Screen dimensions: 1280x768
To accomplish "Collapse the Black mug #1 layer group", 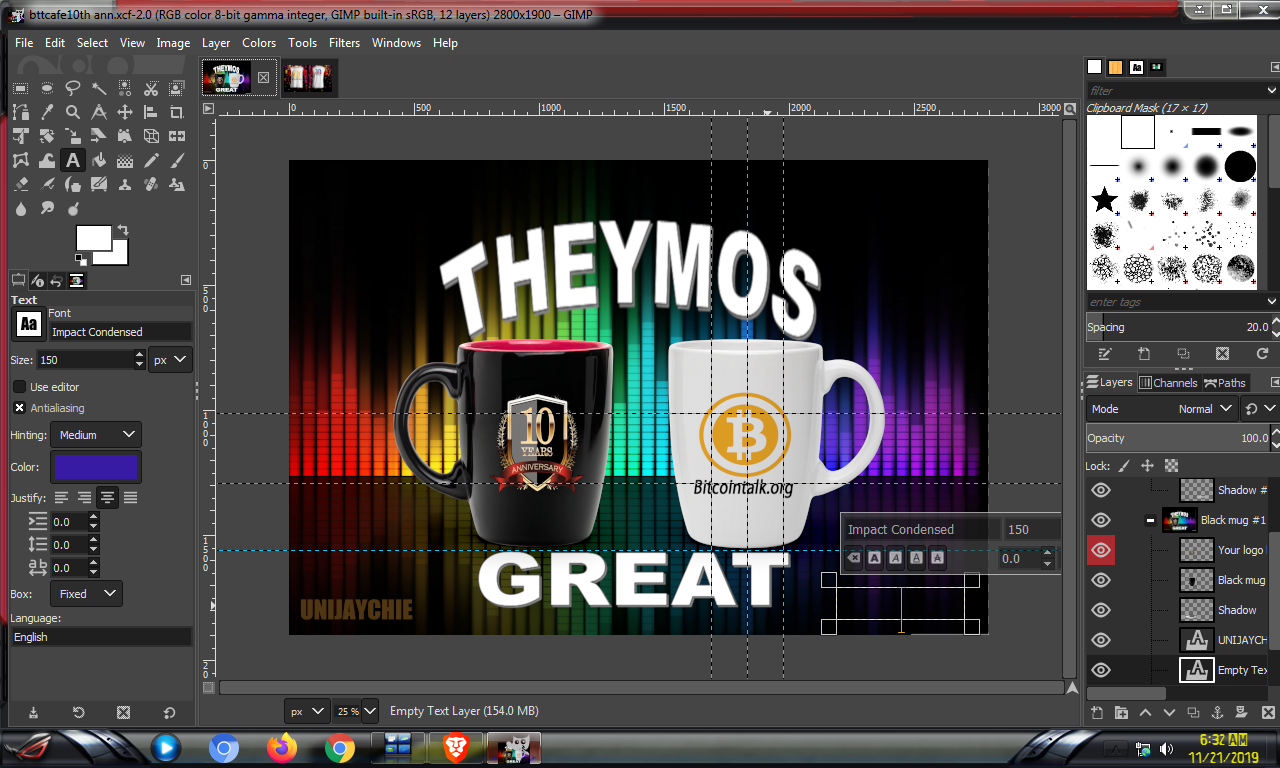I will pos(1150,520).
